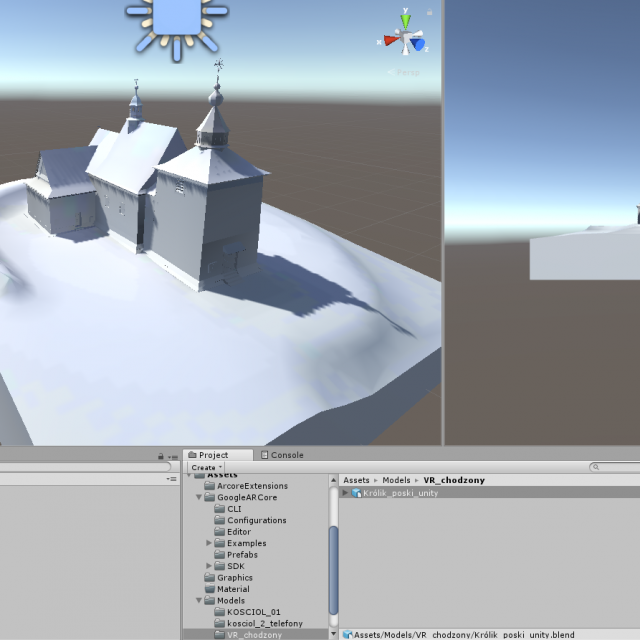Select the KOSCIOL_01 folder
Screen dimensions: 640x640
pos(253,612)
